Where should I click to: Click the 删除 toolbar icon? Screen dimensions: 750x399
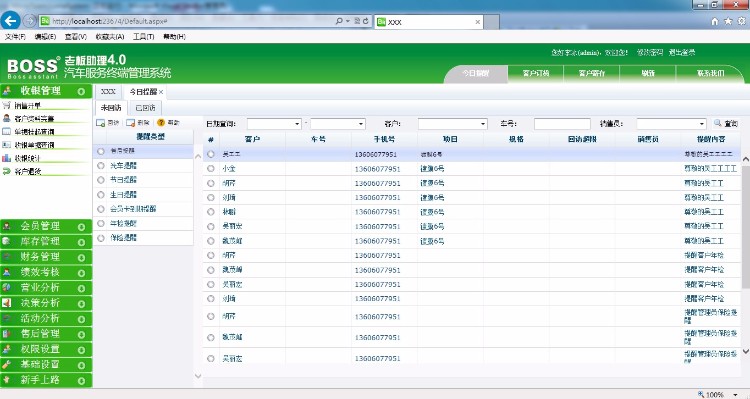131,123
